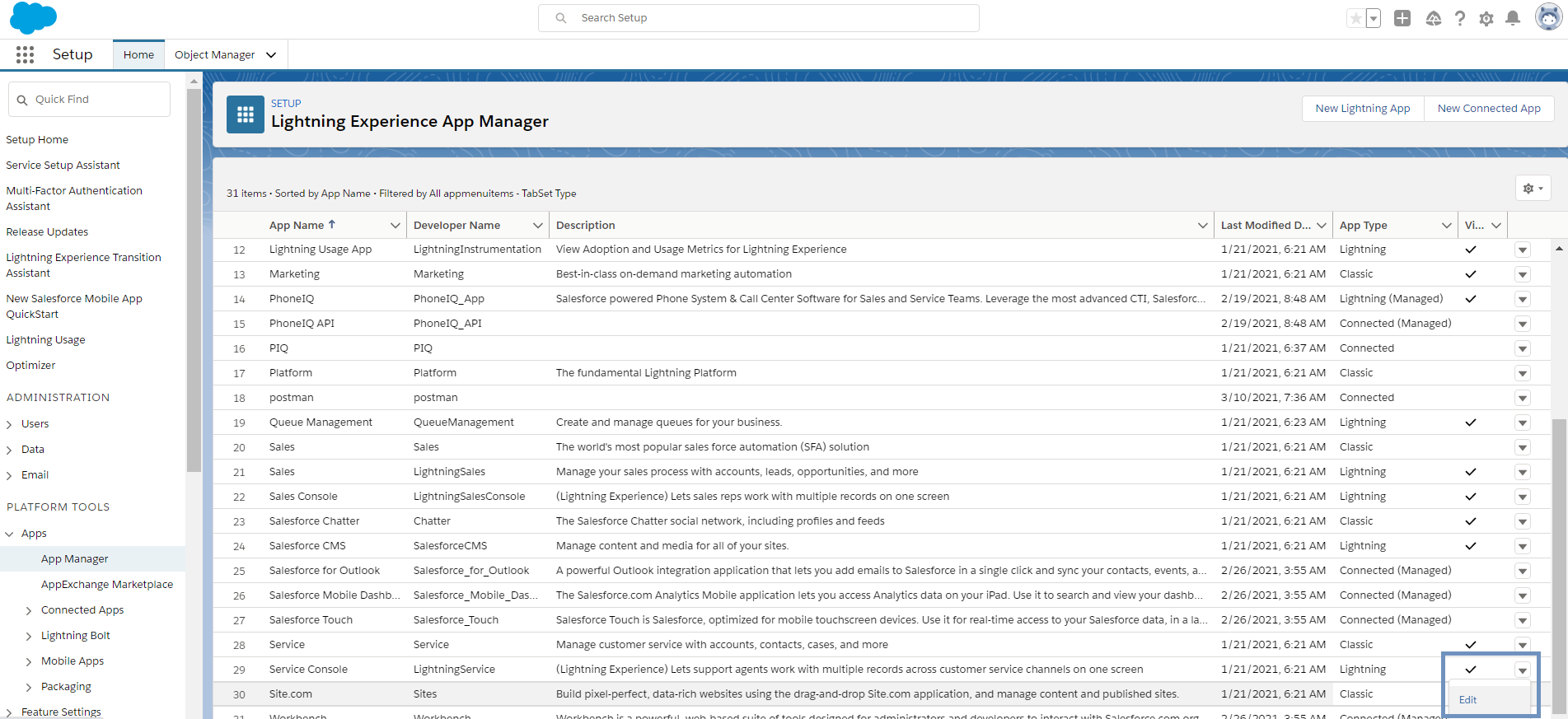Screen dimensions: 1568x719
Task: Expand the Users section in sidebar
Action: click(9, 425)
